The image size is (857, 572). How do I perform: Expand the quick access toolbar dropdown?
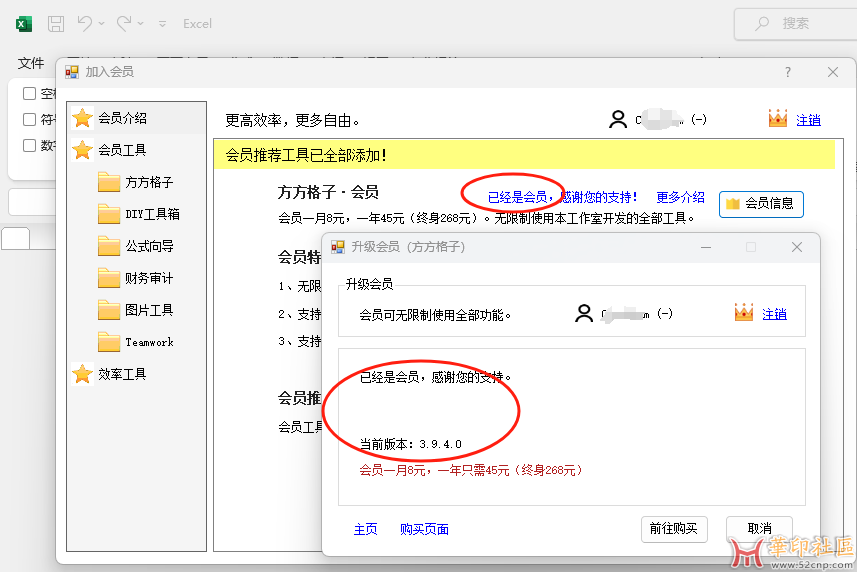pyautogui.click(x=163, y=23)
